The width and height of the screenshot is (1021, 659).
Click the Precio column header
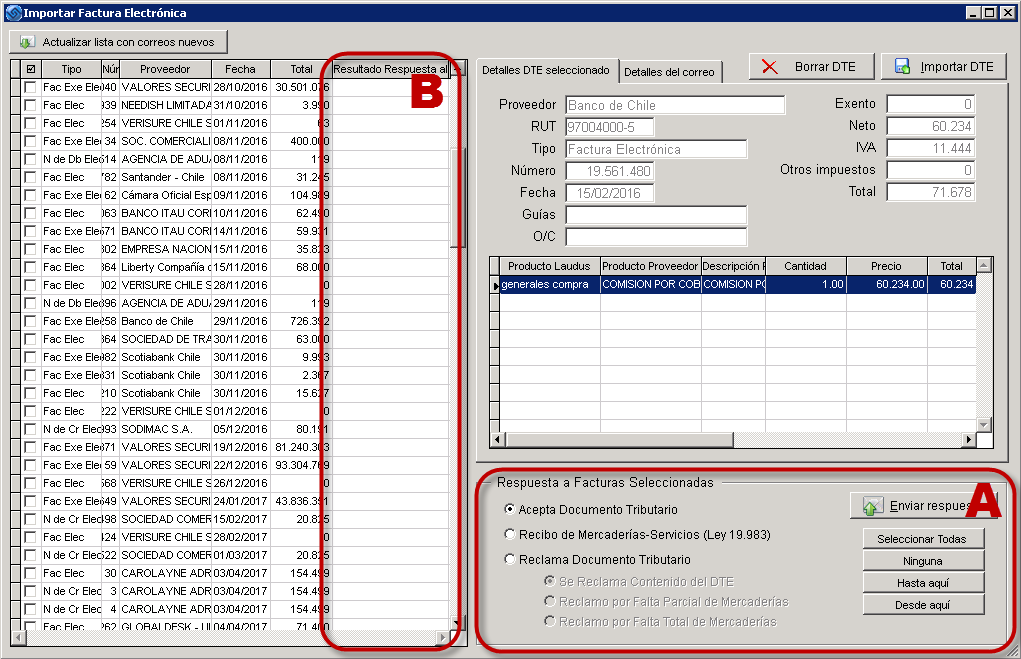point(886,266)
